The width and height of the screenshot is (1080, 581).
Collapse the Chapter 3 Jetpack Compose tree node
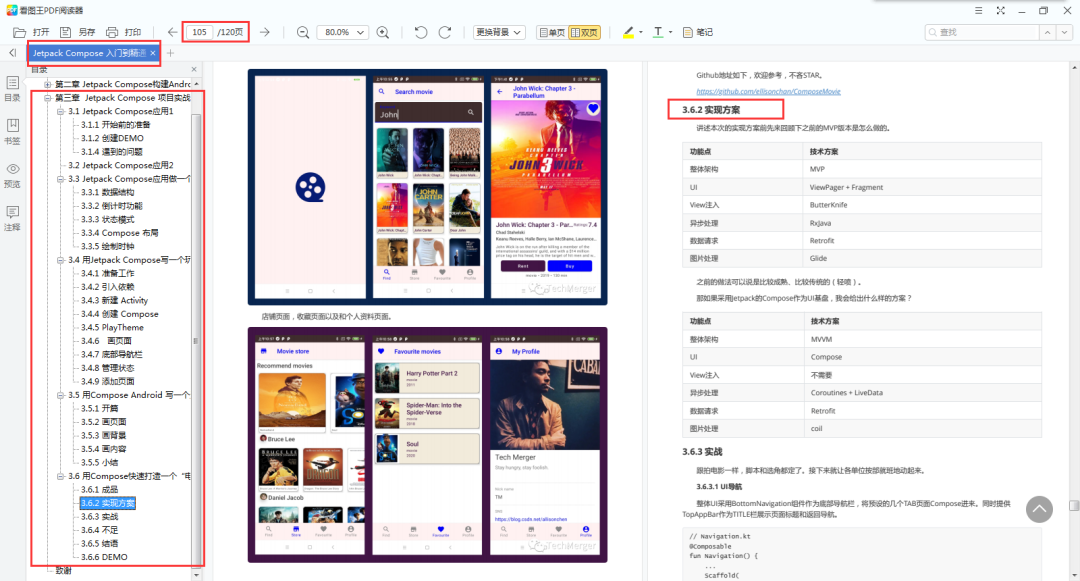point(48,98)
